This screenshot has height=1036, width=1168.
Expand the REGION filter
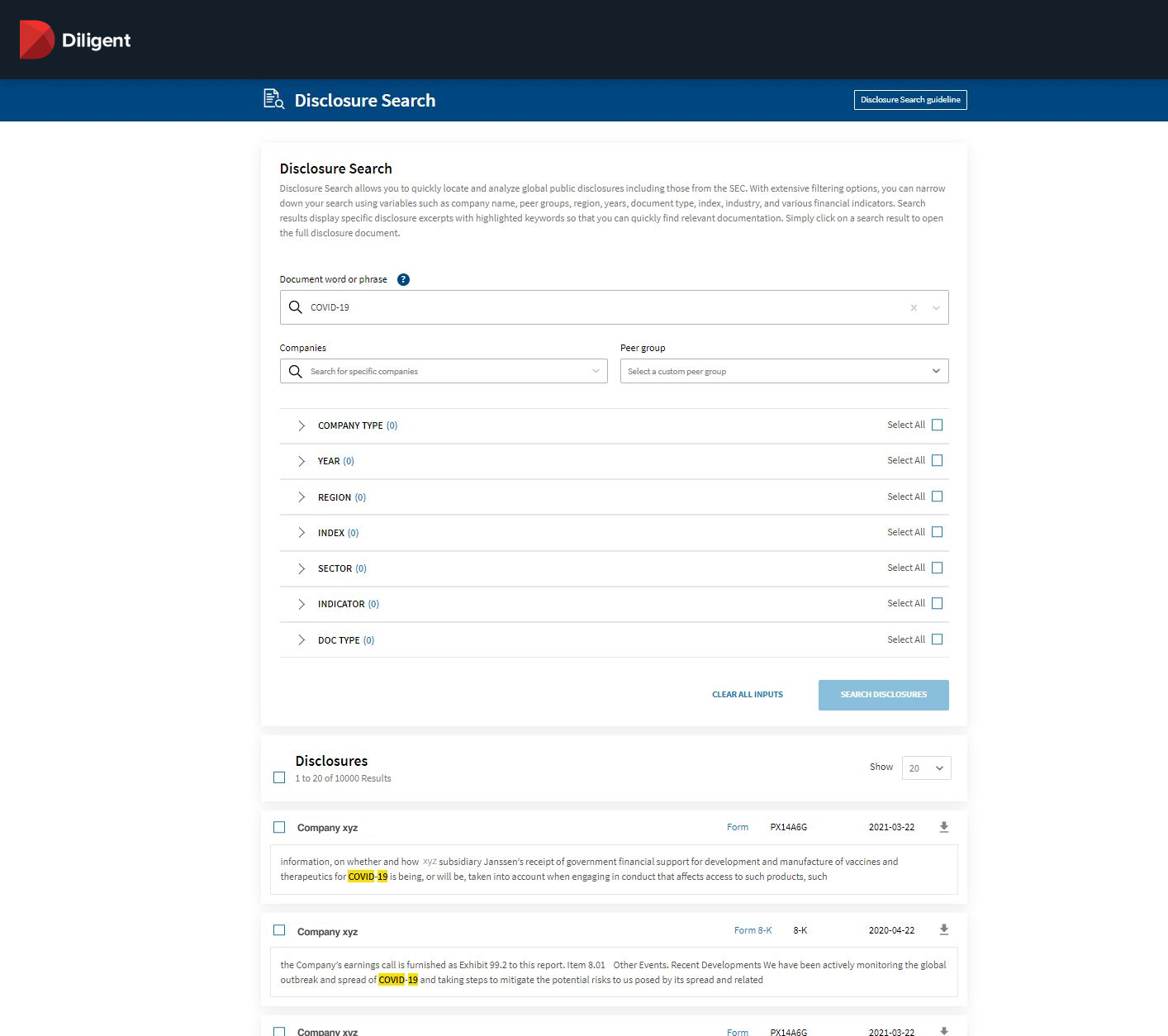click(x=301, y=497)
